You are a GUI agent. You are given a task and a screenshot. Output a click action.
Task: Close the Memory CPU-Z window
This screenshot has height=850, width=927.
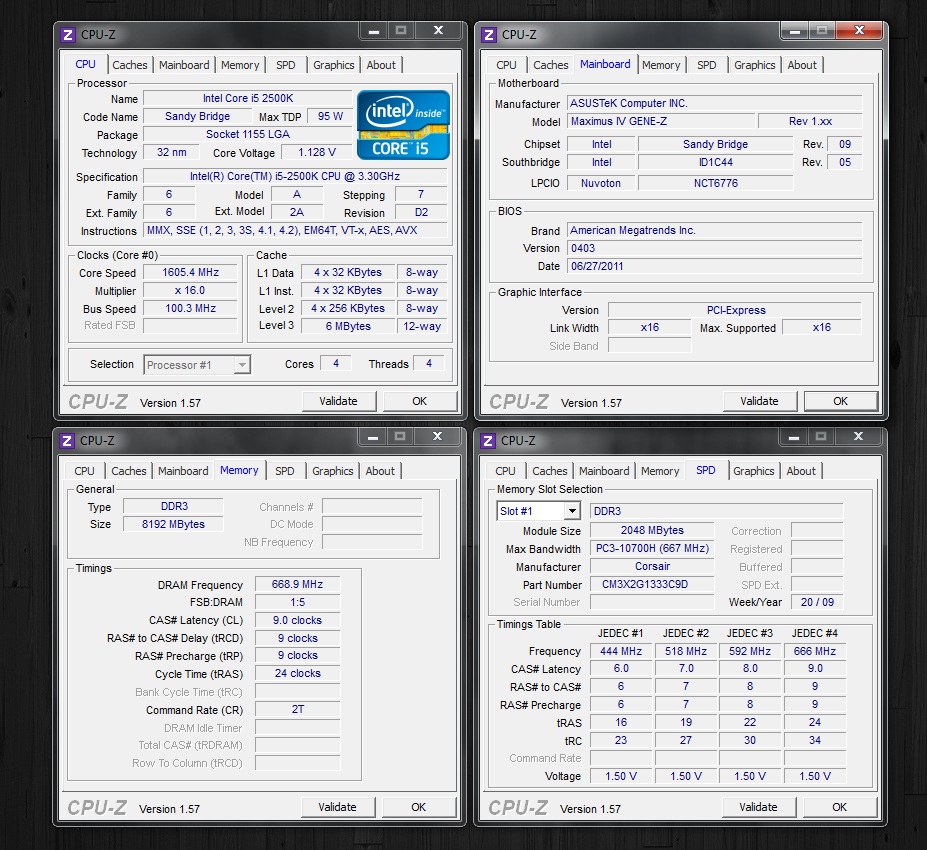[x=437, y=436]
